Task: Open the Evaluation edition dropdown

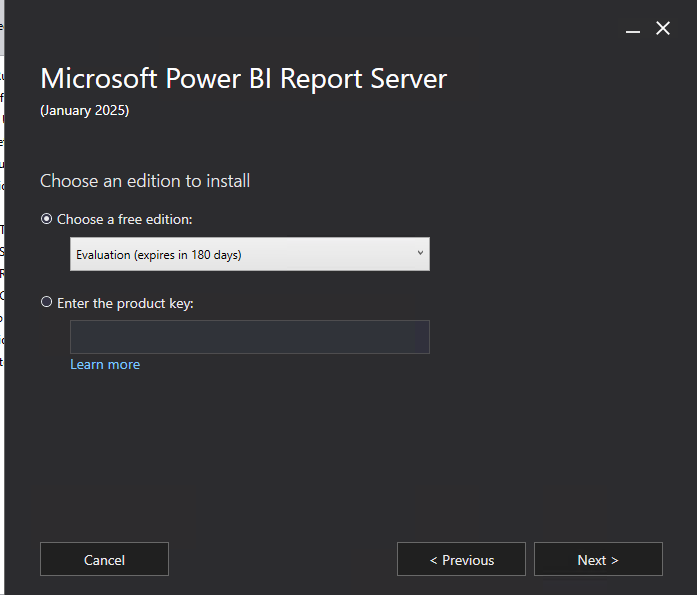Action: pos(250,254)
